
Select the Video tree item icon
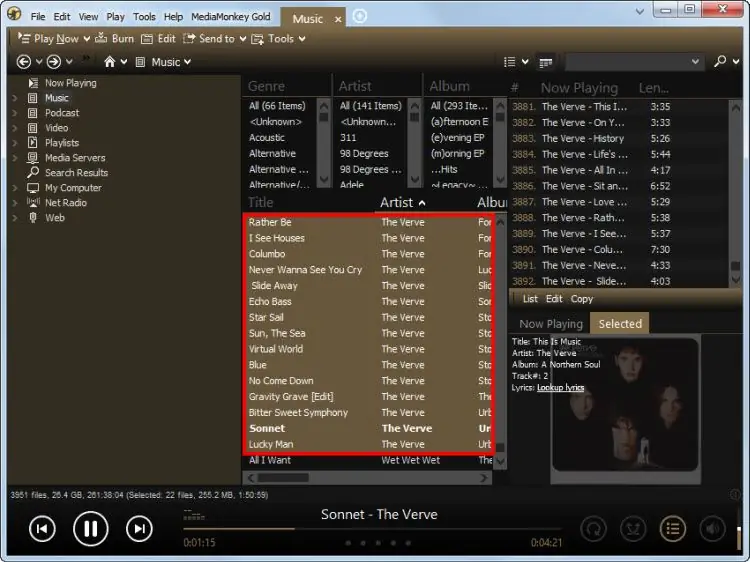pyautogui.click(x=33, y=128)
